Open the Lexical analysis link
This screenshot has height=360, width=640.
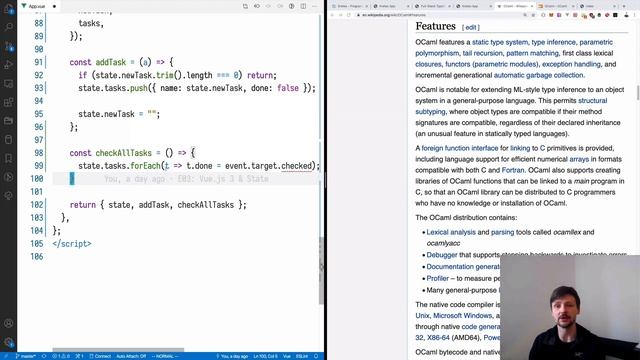(451, 232)
